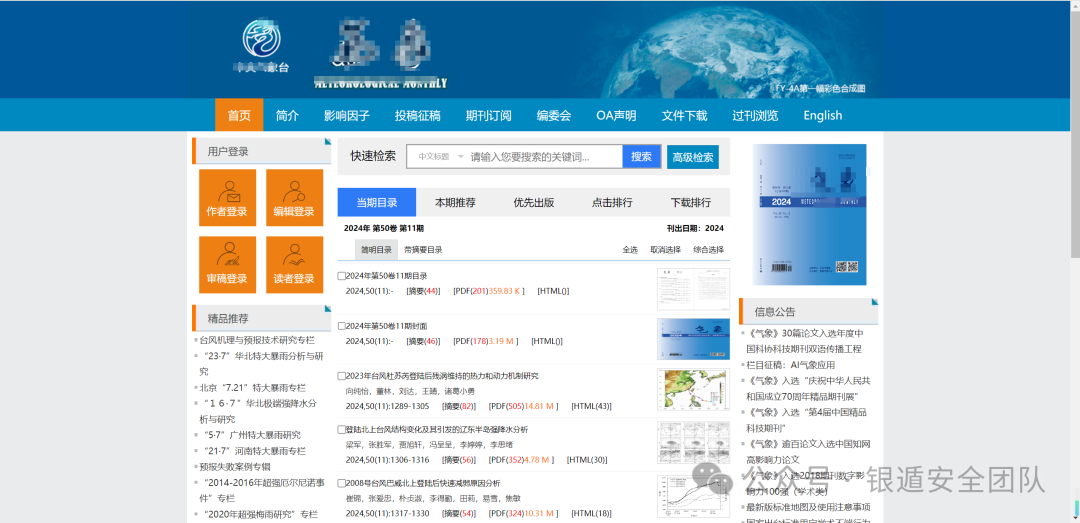
Task: Click into the keyword search input field
Action: [544, 156]
